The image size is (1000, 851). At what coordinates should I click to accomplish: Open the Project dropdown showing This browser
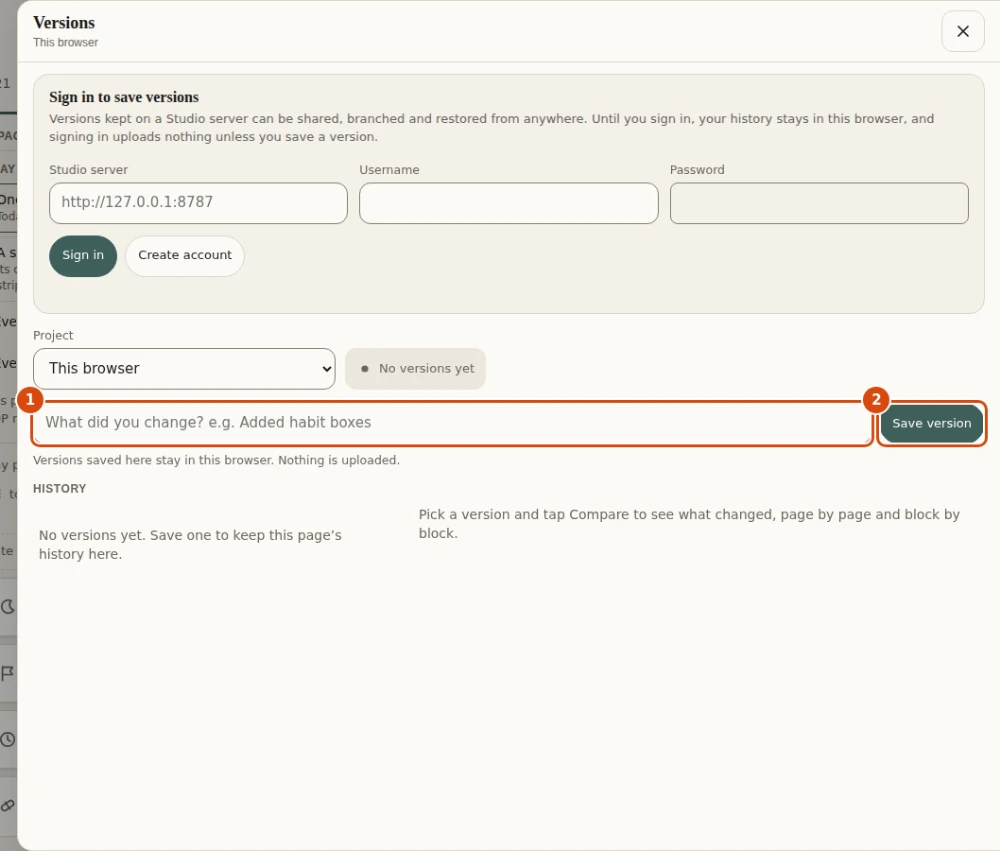[184, 369]
